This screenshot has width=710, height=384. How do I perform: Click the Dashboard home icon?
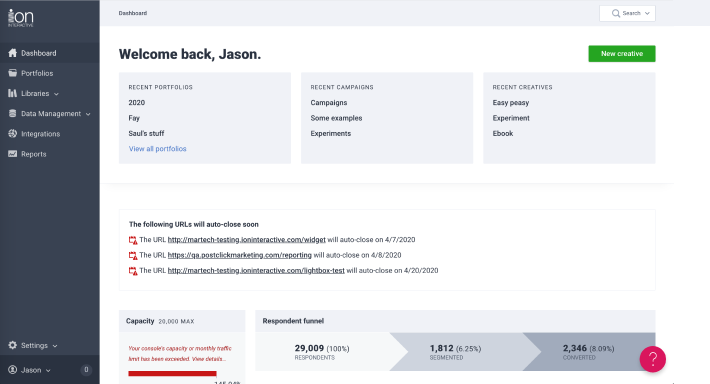(13, 53)
